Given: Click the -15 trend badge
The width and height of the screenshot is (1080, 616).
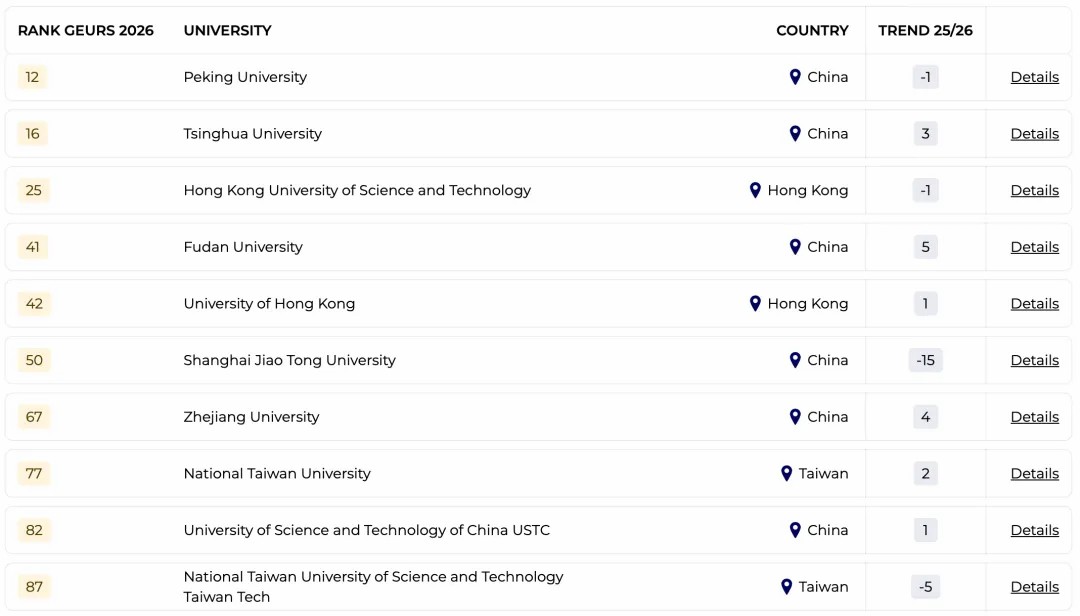Looking at the screenshot, I should pyautogui.click(x=925, y=360).
